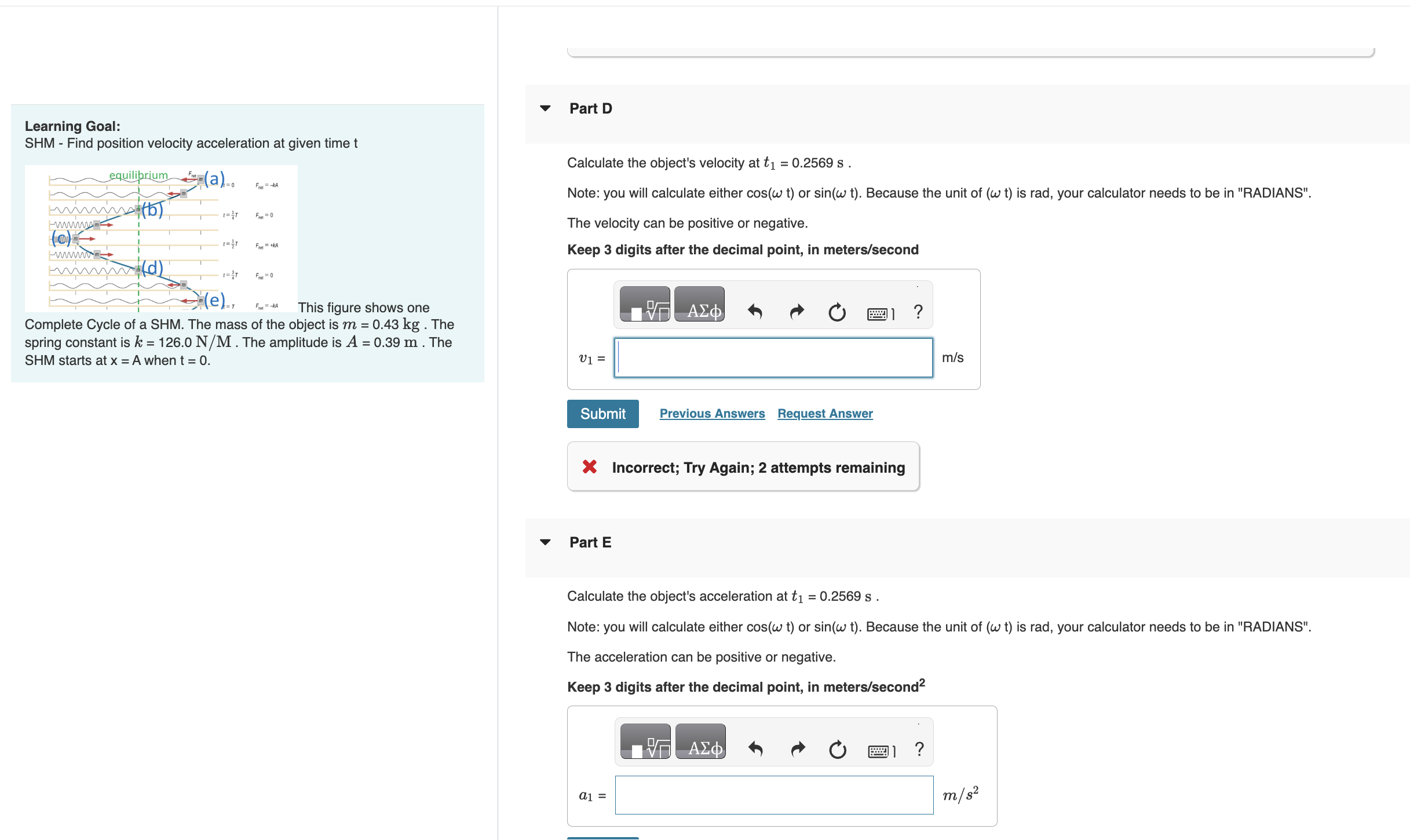Open the on-screen keyboard in Part D

tap(878, 312)
